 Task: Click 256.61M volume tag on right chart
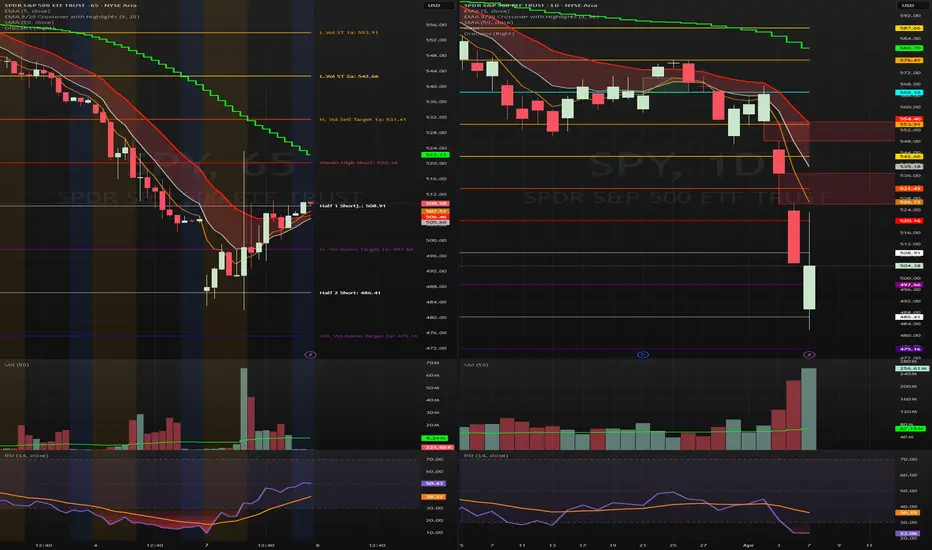pos(911,369)
